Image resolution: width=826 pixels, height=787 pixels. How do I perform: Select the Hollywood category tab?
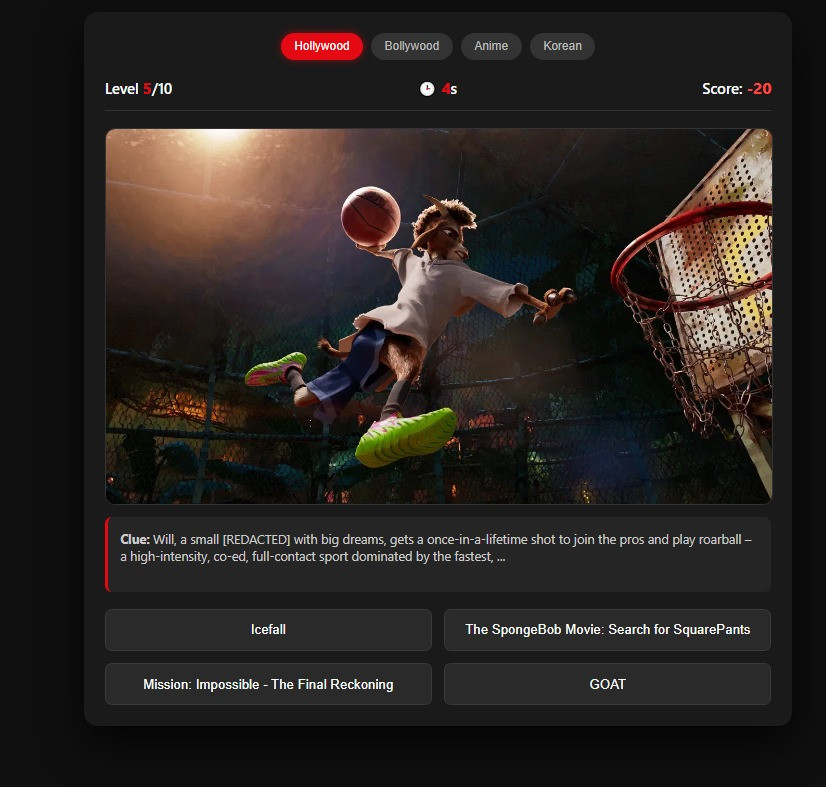click(x=321, y=46)
